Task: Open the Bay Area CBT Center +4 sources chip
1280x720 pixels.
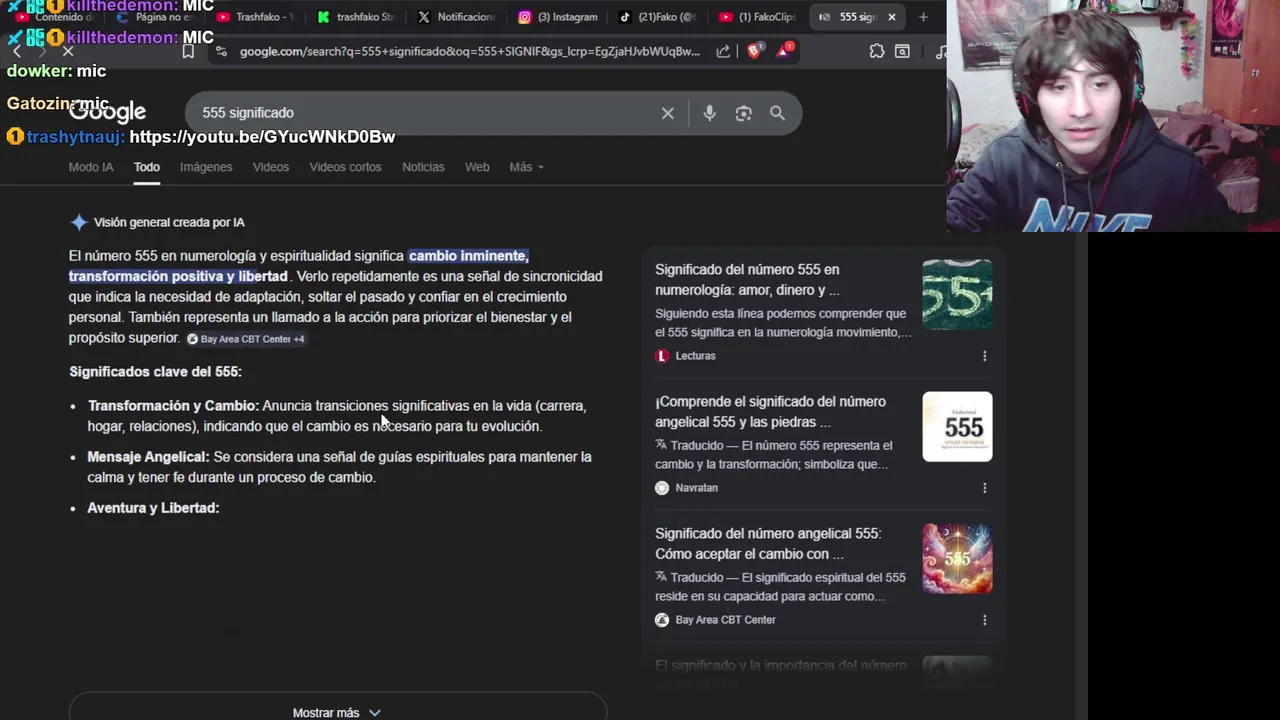Action: pos(246,339)
